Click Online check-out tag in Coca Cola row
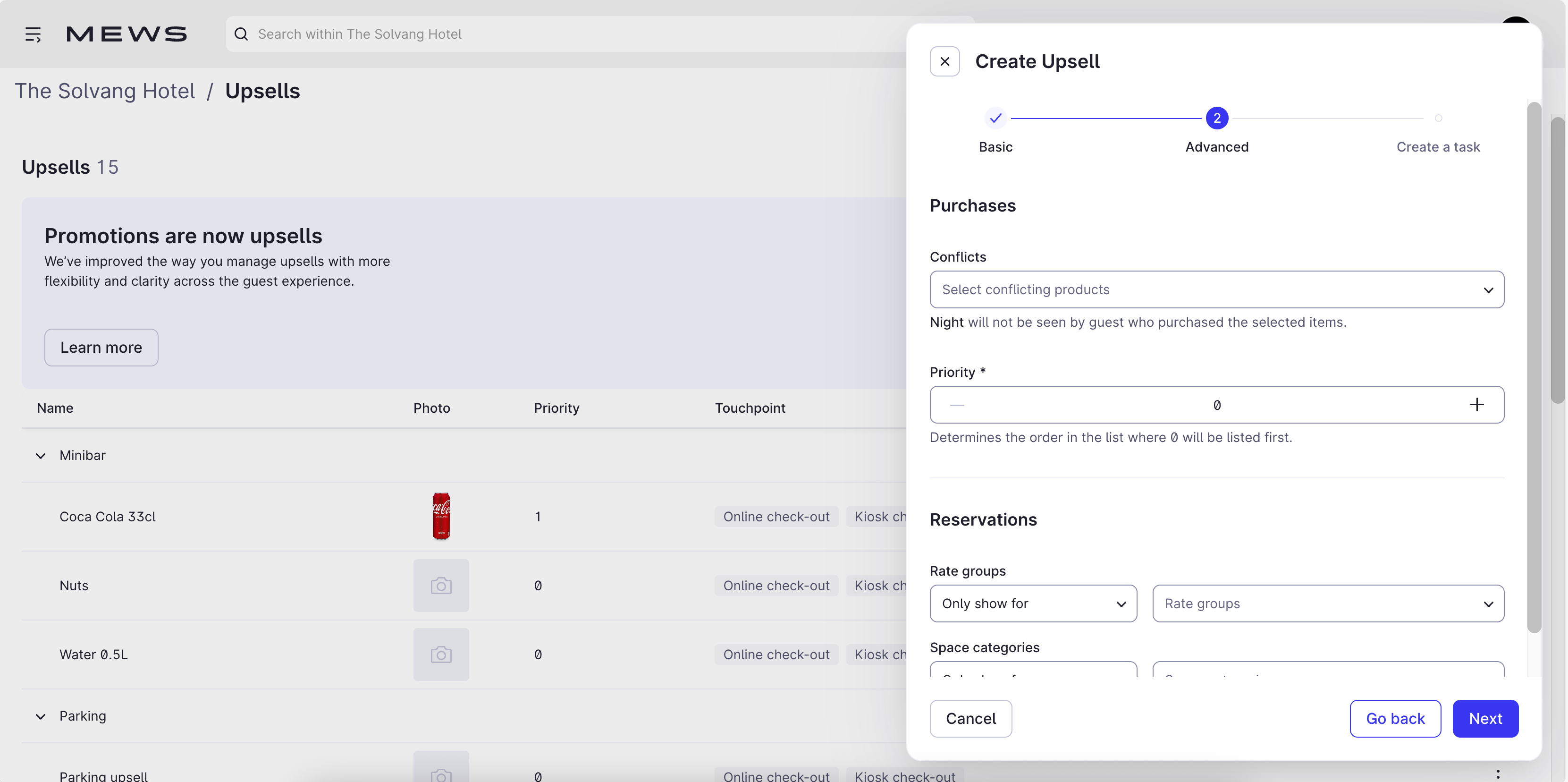1568x782 pixels. (776, 517)
